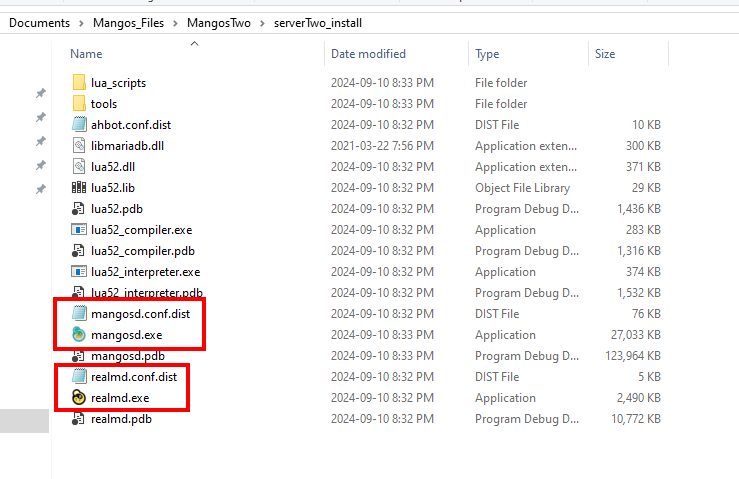Image resolution: width=739 pixels, height=479 pixels.
Task: Click the pin icon beside lua52.lib row
Action: coord(41,190)
